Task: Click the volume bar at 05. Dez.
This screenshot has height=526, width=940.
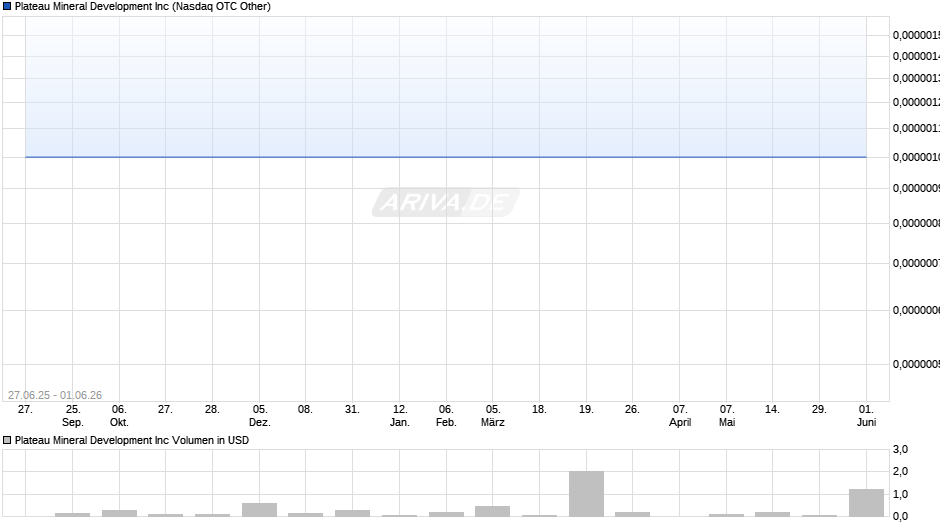Action: (x=260, y=510)
